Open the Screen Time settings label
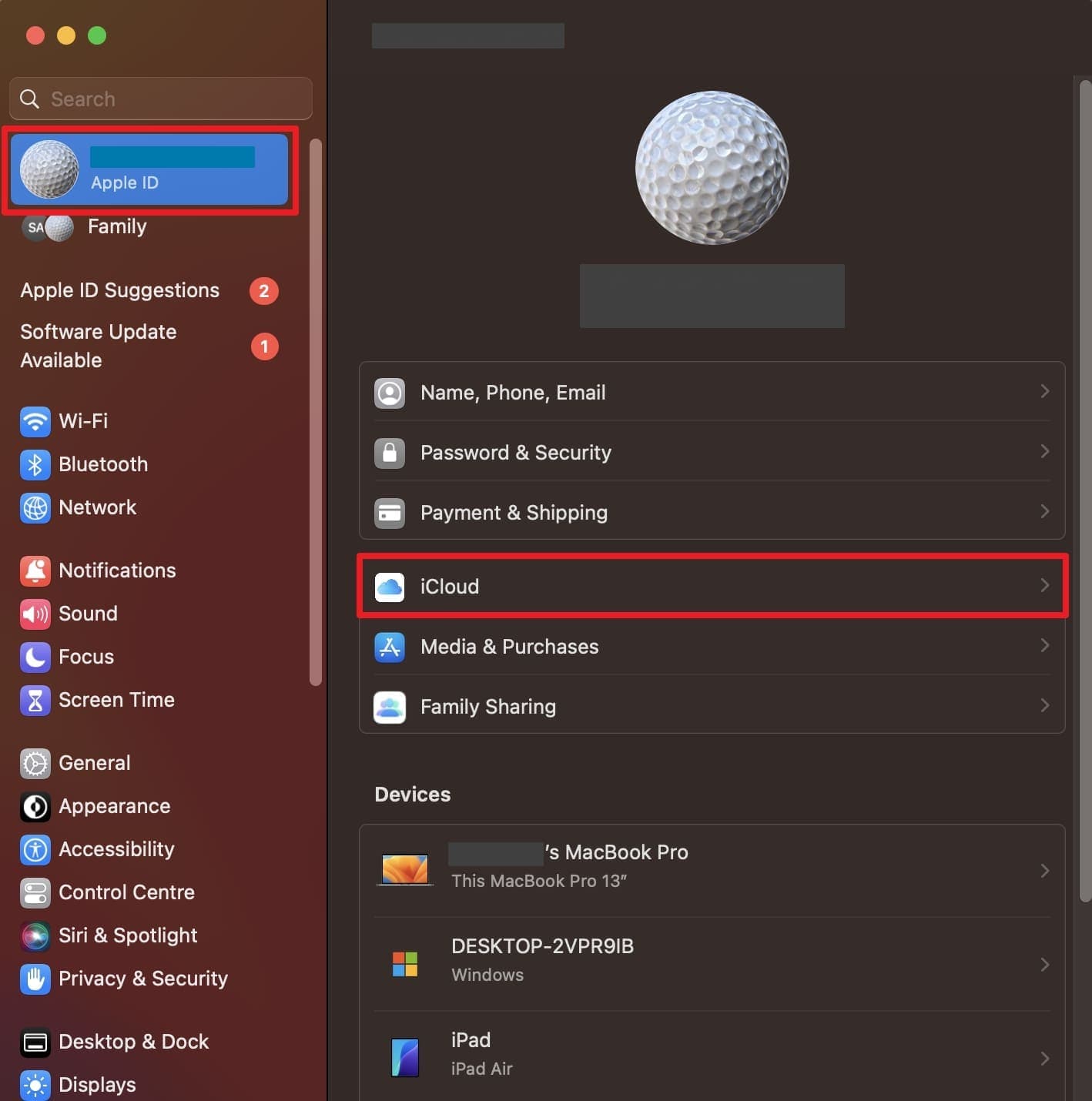This screenshot has height=1101, width=1092. click(116, 700)
